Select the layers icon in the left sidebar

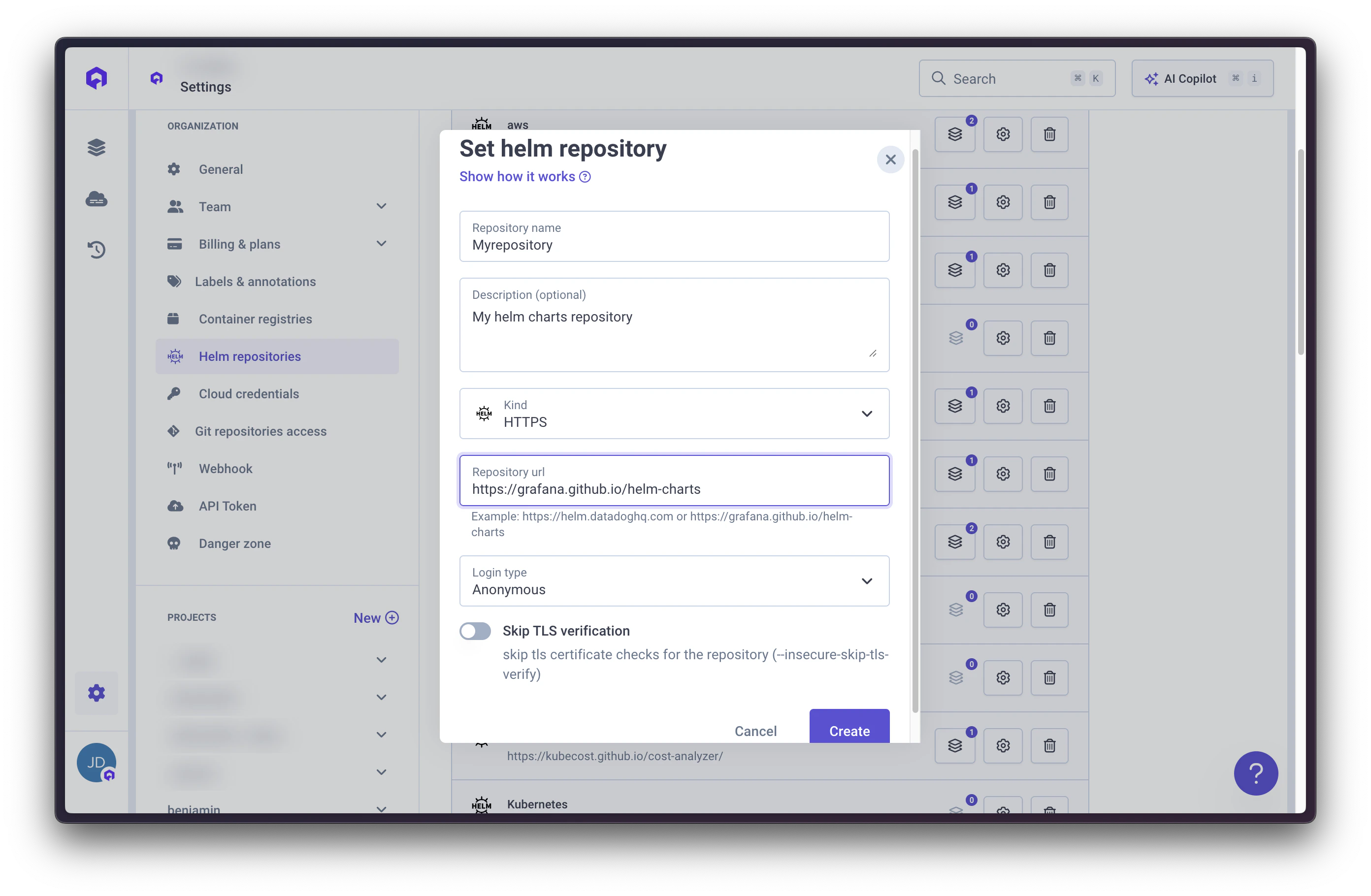point(96,147)
